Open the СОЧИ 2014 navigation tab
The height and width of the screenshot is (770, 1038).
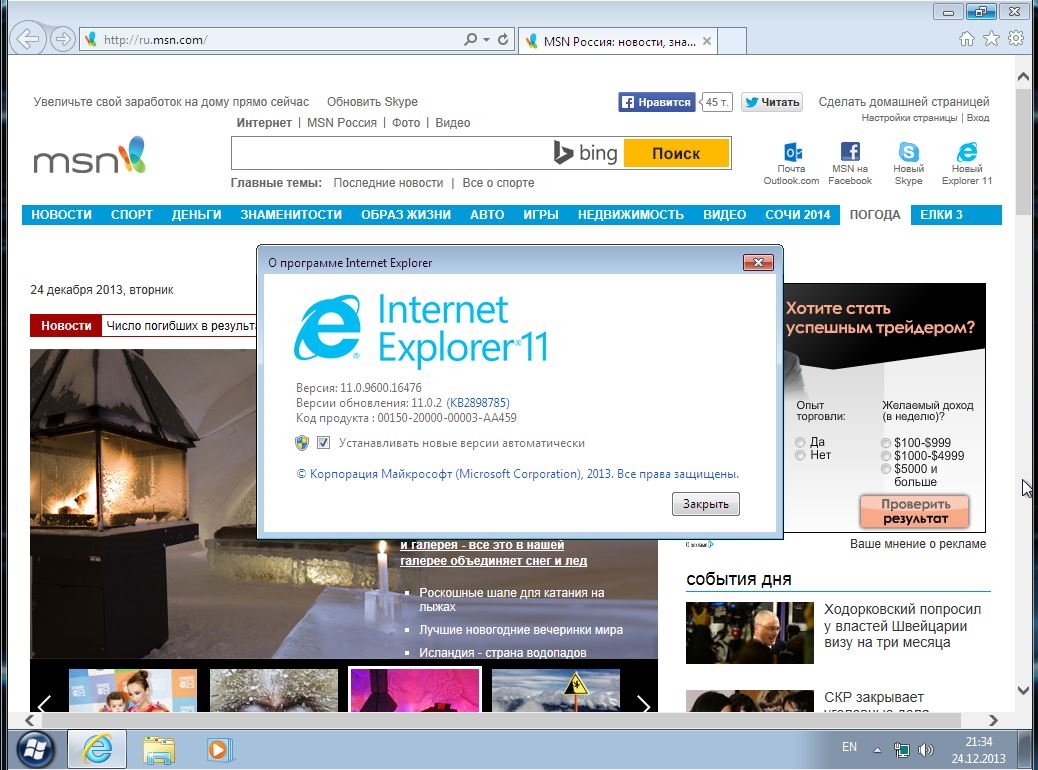(x=798, y=215)
